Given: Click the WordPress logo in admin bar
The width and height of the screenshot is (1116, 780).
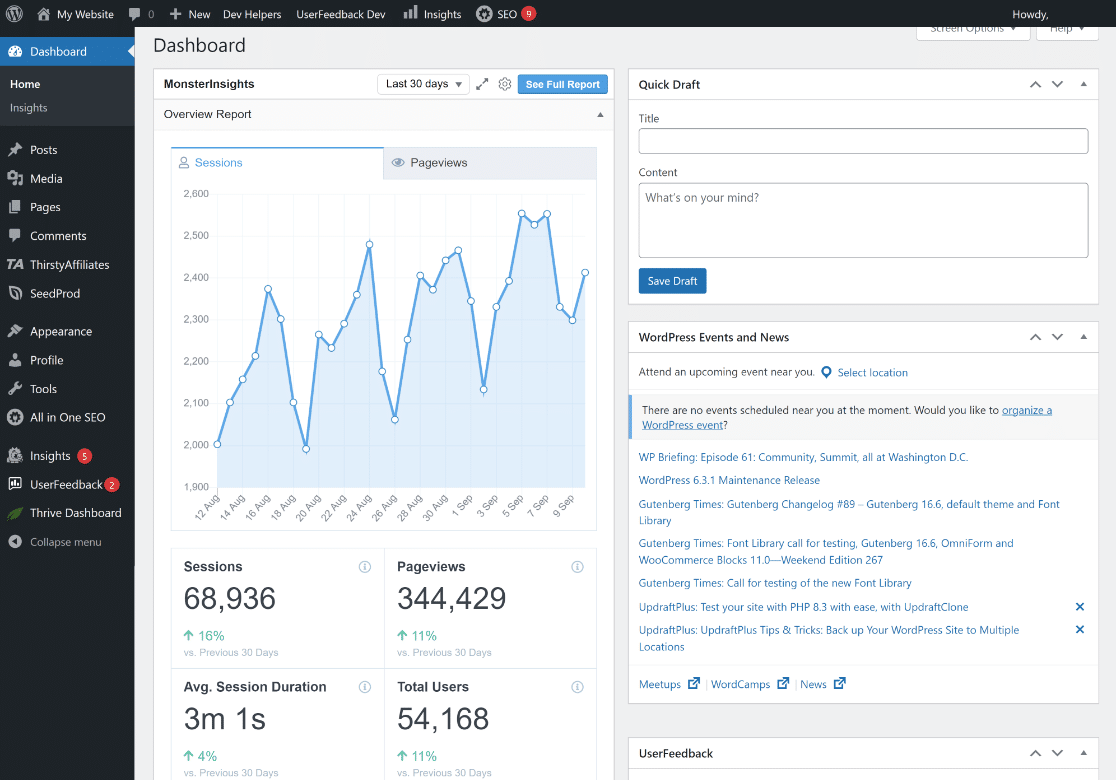Looking at the screenshot, I should pyautogui.click(x=14, y=14).
